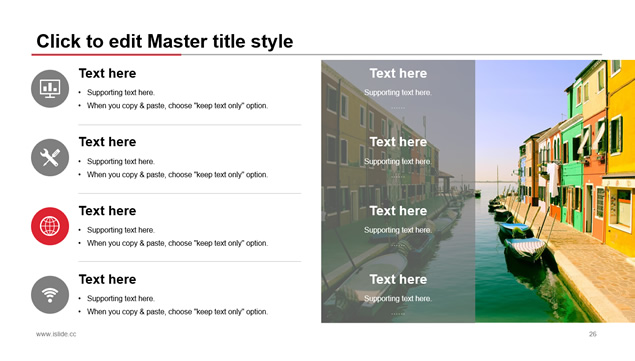Open the www.islide.cc footer link
This screenshot has height=361, width=635.
[x=56, y=334]
